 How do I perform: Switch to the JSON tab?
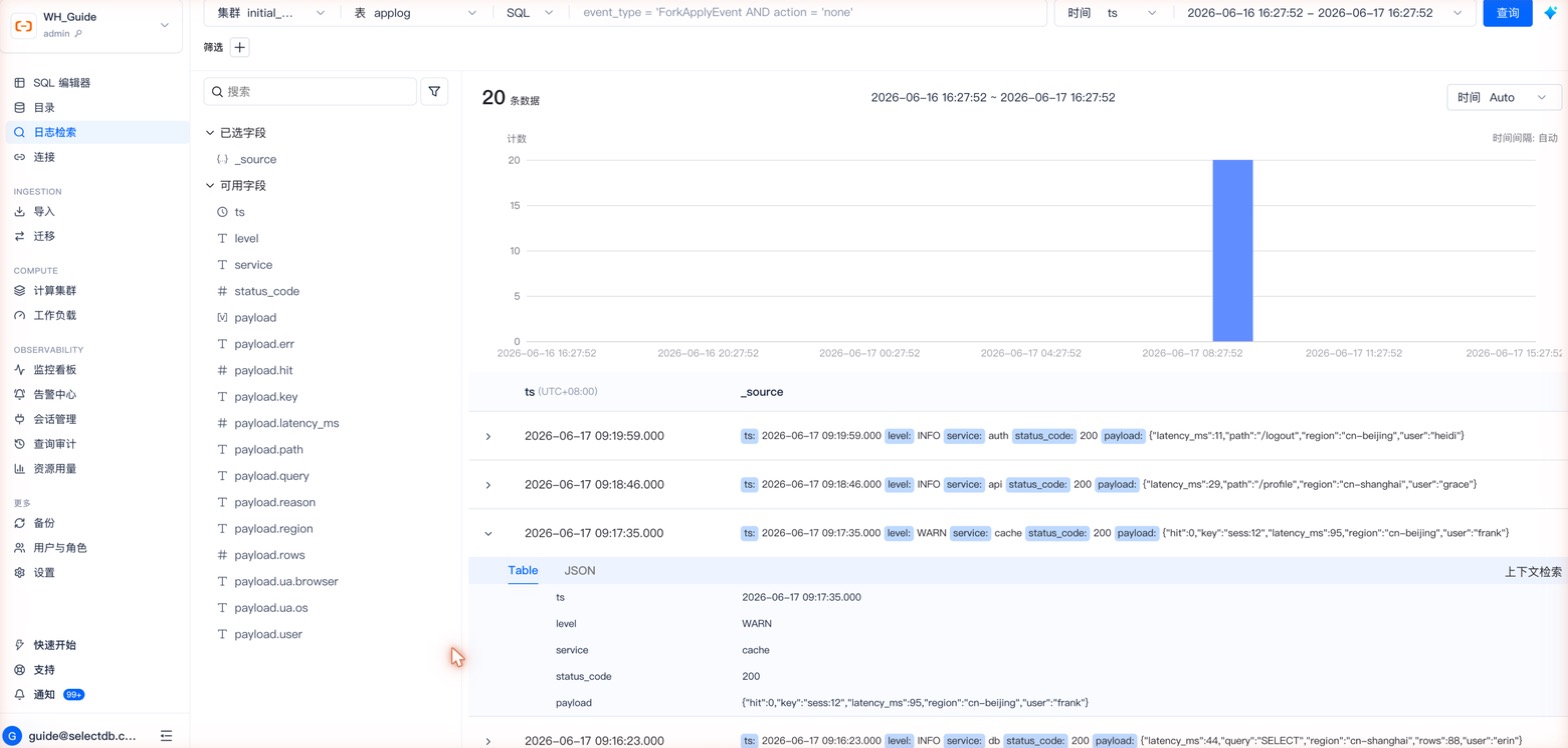[x=580, y=570]
